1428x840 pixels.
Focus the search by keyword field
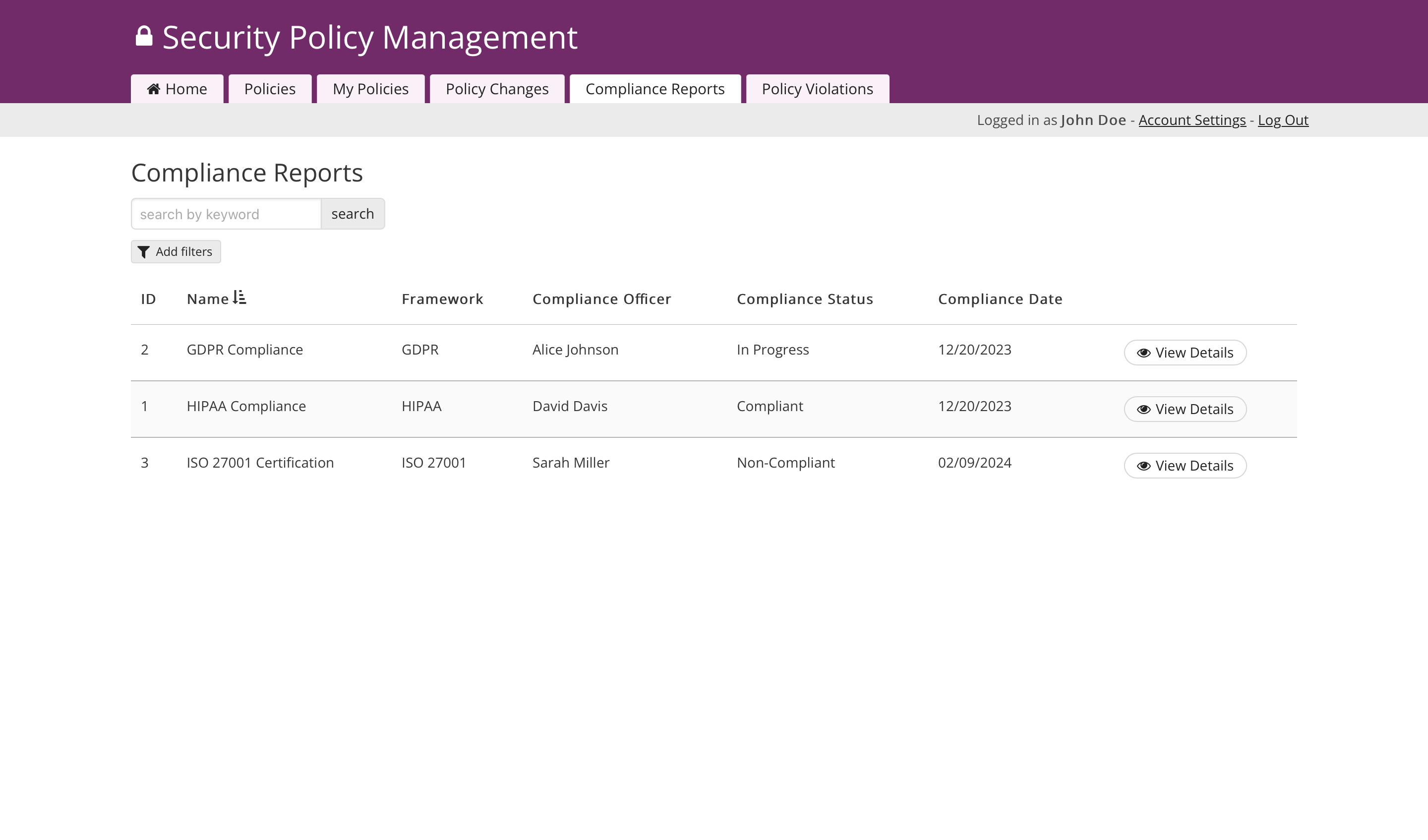[x=226, y=214]
